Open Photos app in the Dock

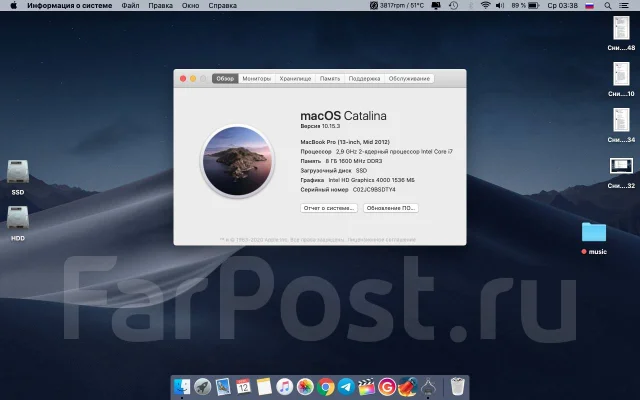pyautogui.click(x=305, y=386)
